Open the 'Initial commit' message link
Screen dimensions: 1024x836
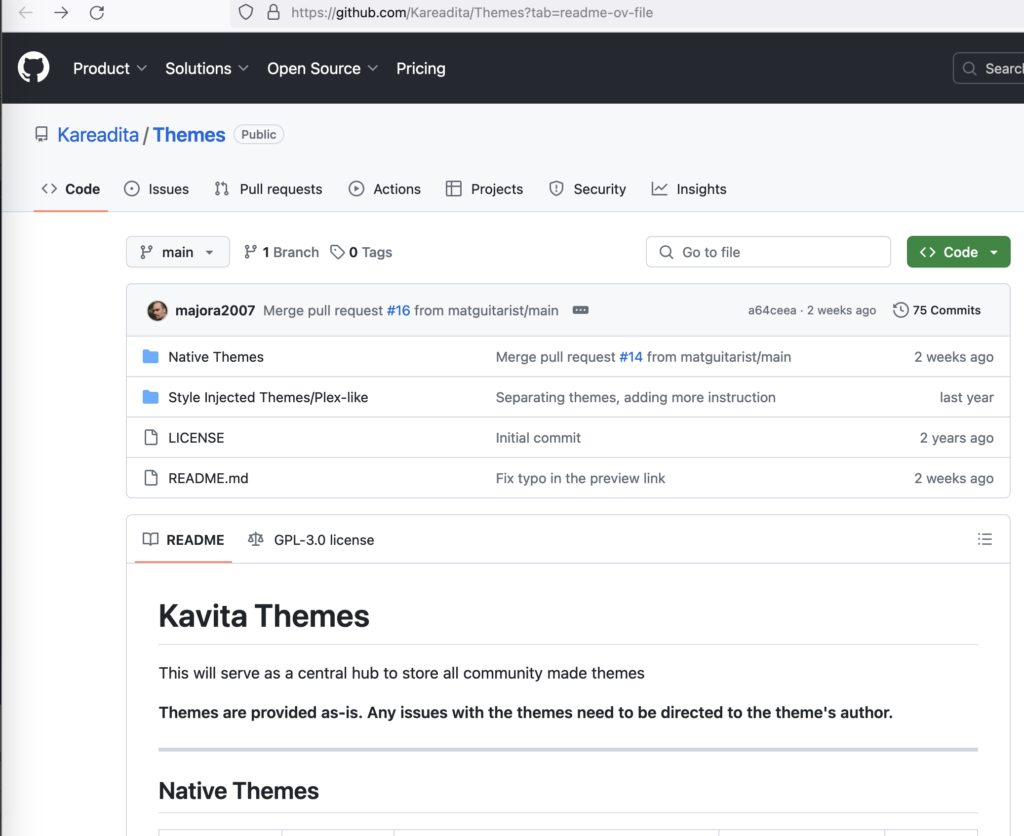coord(538,438)
